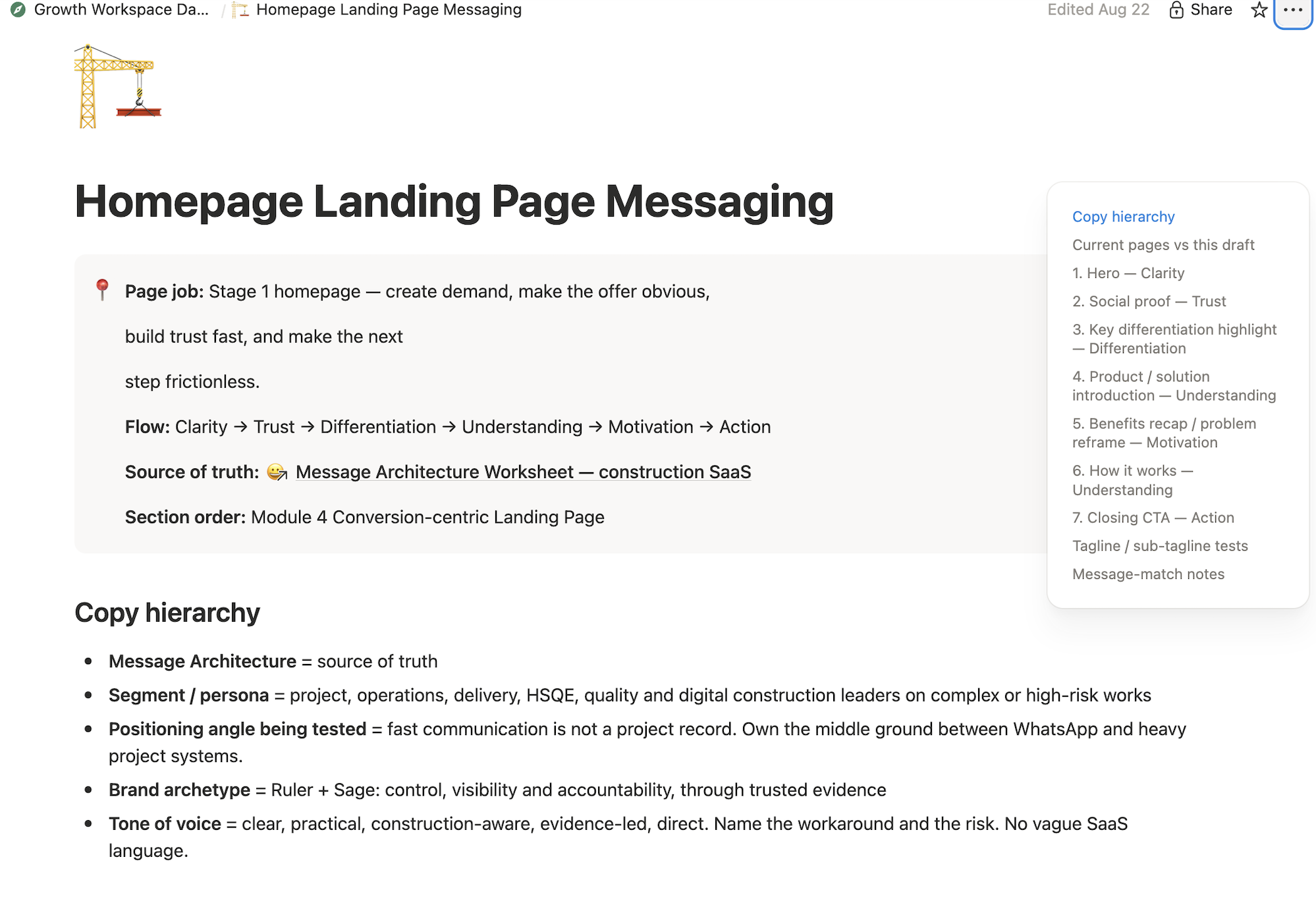Click the Page job text line
This screenshot has width=1316, height=905.
pos(418,291)
